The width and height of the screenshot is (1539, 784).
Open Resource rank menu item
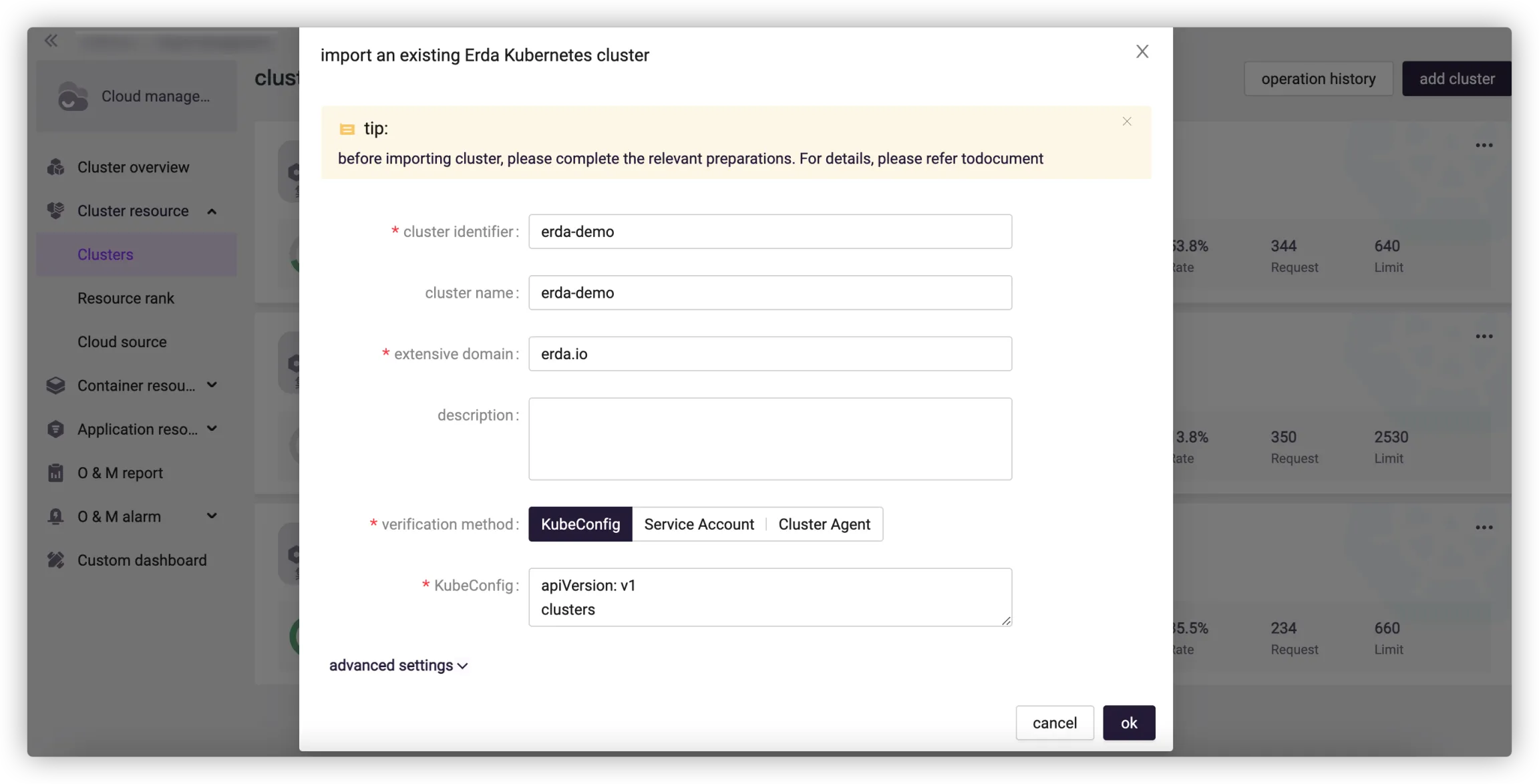(x=126, y=299)
